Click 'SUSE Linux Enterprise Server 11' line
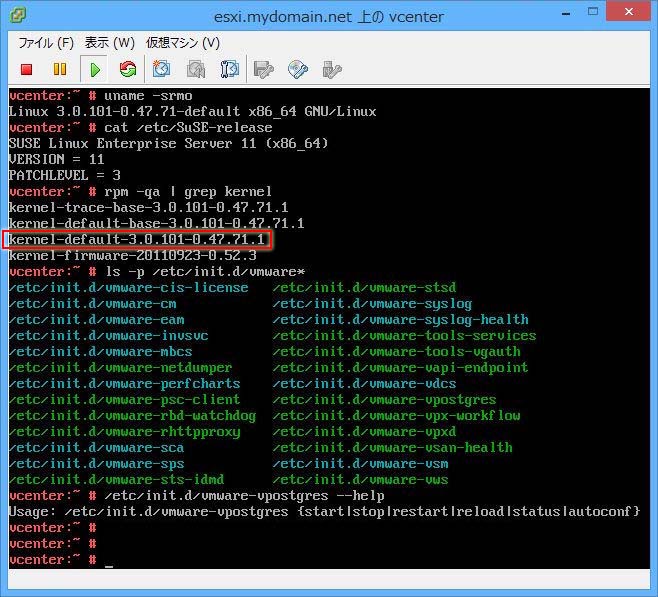The image size is (658, 597). (x=168, y=143)
